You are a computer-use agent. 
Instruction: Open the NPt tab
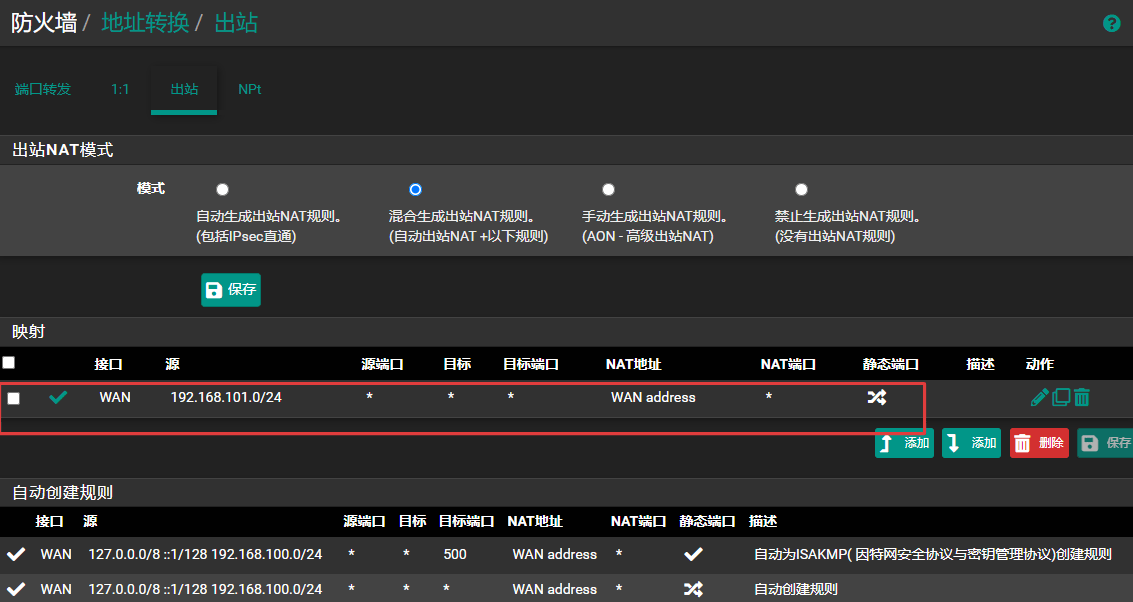[249, 89]
